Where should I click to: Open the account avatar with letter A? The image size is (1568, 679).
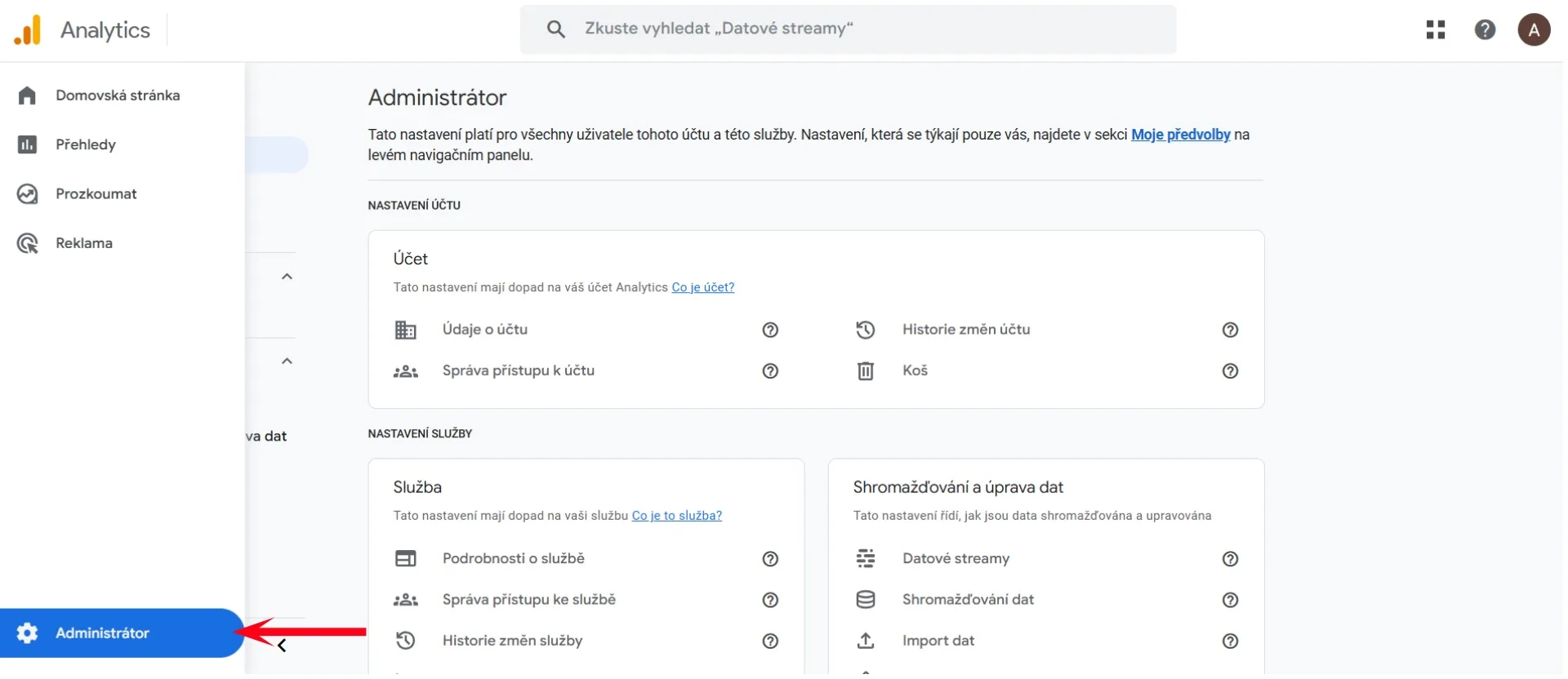[x=1534, y=30]
